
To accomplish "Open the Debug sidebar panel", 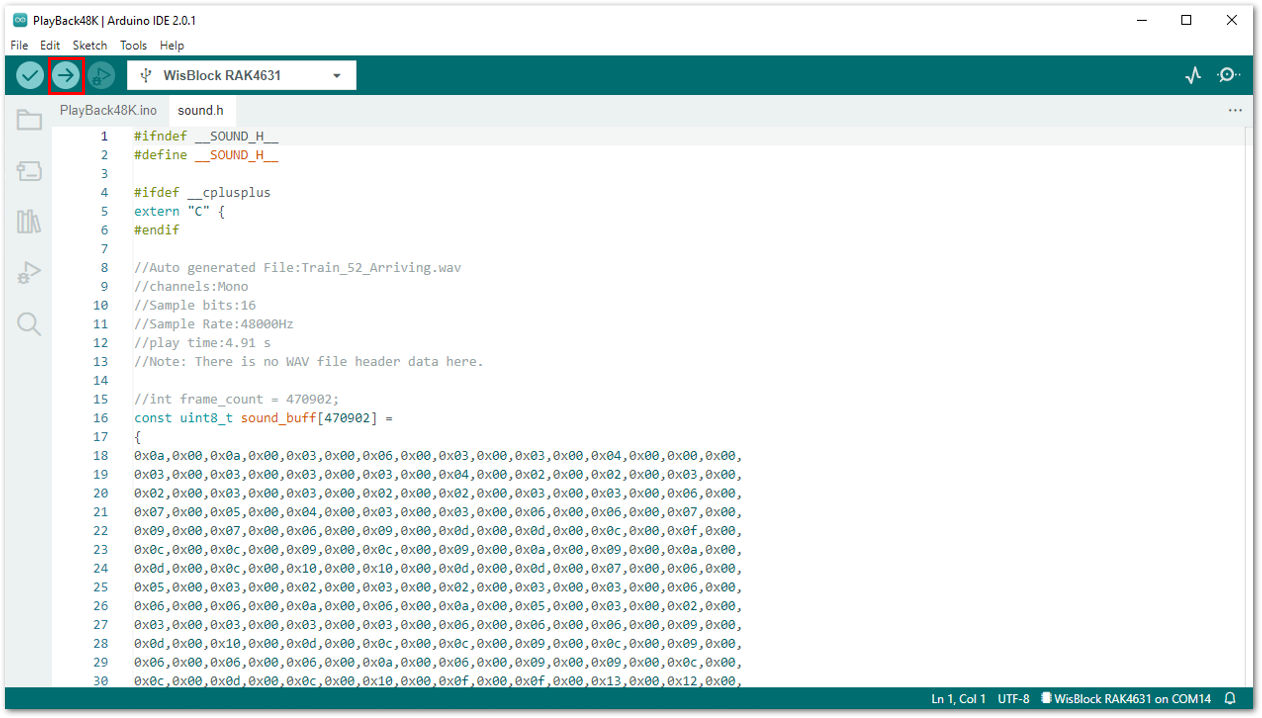I will click(x=29, y=273).
